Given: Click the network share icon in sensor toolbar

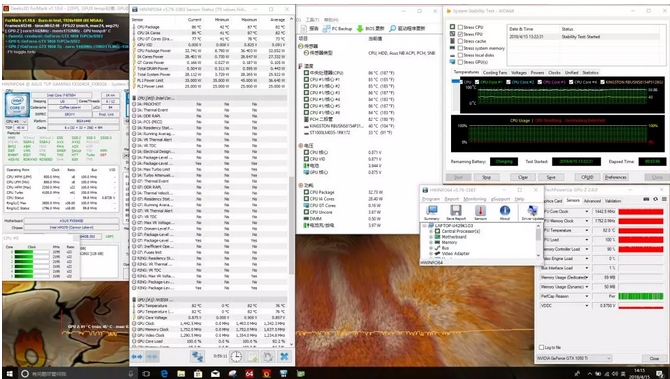Looking at the screenshot, I should pos(197,356).
